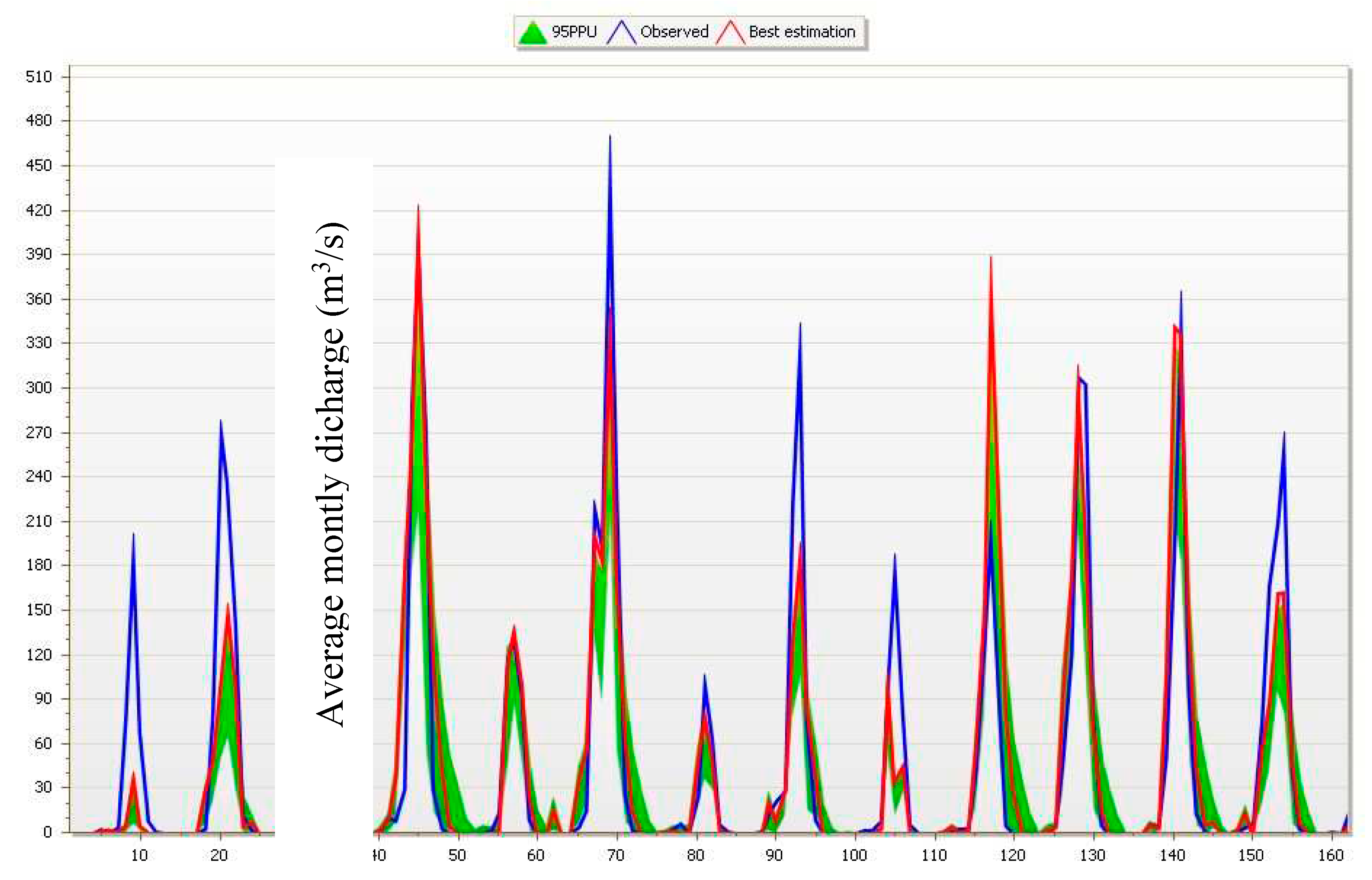Click the blue Observed legend line icon
The height and width of the screenshot is (880, 1372).
coord(622,33)
